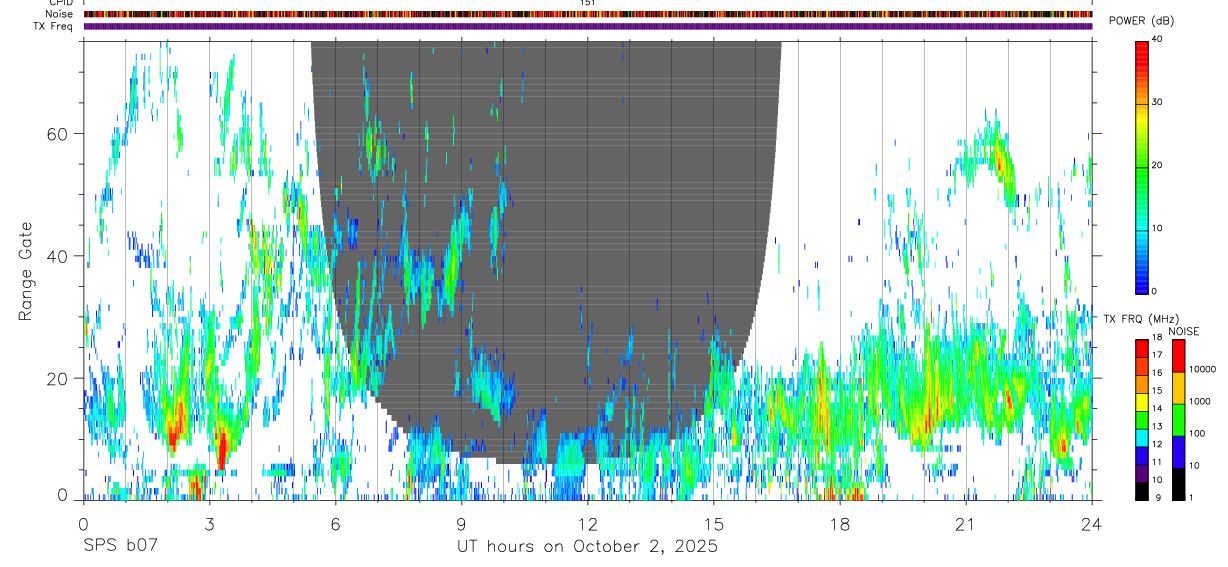The height and width of the screenshot is (567, 1228).
Task: Click the TX FRQ legend tick label 12
Action: 1158,444
